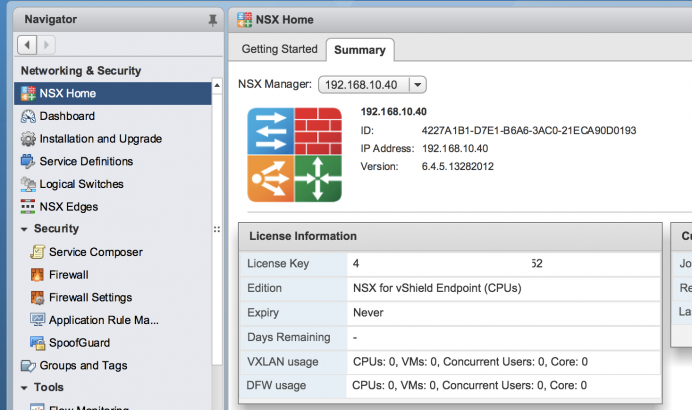Click the Firewall Settings icon
This screenshot has width=692, height=410.
37,297
